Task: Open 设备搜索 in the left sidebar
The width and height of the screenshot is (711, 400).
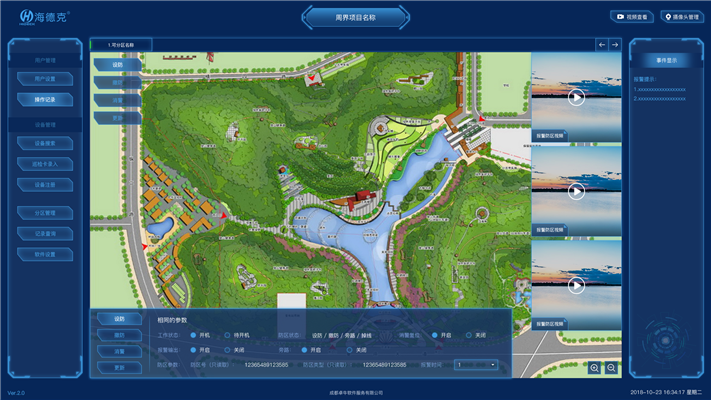Action: pos(45,144)
